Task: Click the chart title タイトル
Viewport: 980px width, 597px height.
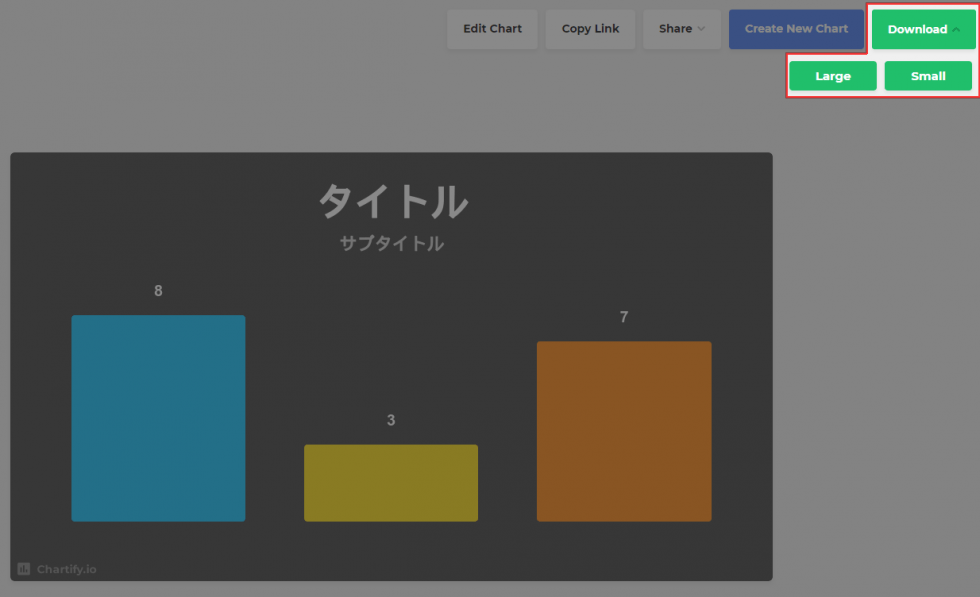Action: (391, 202)
